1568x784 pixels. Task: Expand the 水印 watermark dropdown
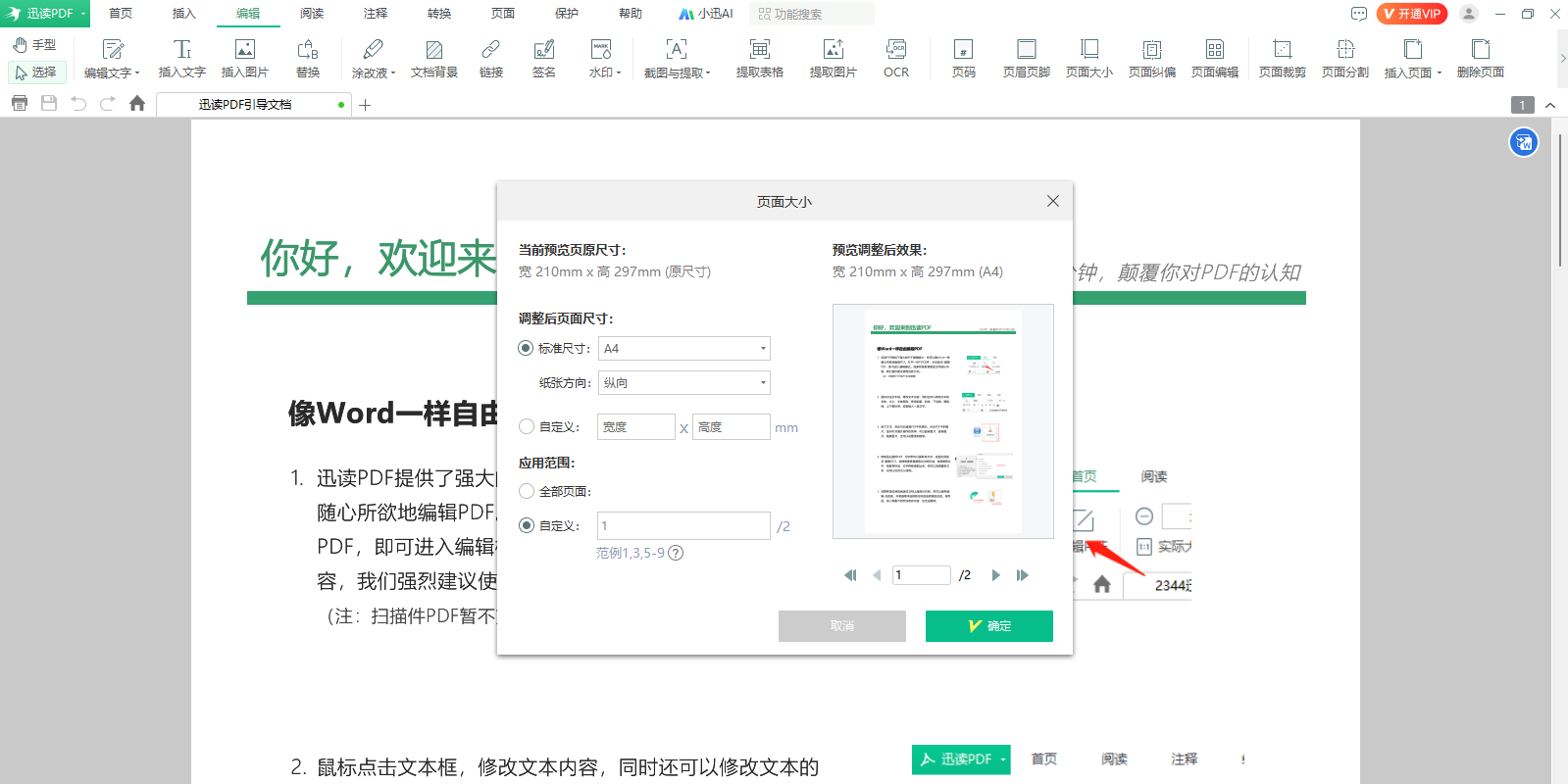[x=619, y=73]
